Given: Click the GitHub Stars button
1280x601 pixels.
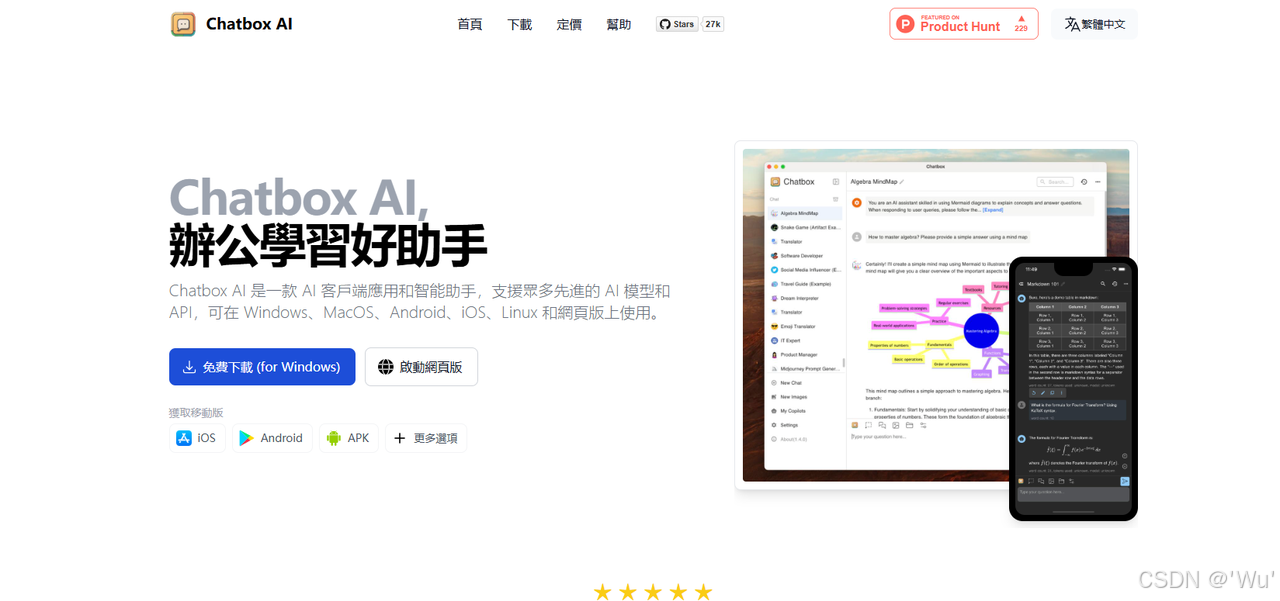Looking at the screenshot, I should pos(677,24).
